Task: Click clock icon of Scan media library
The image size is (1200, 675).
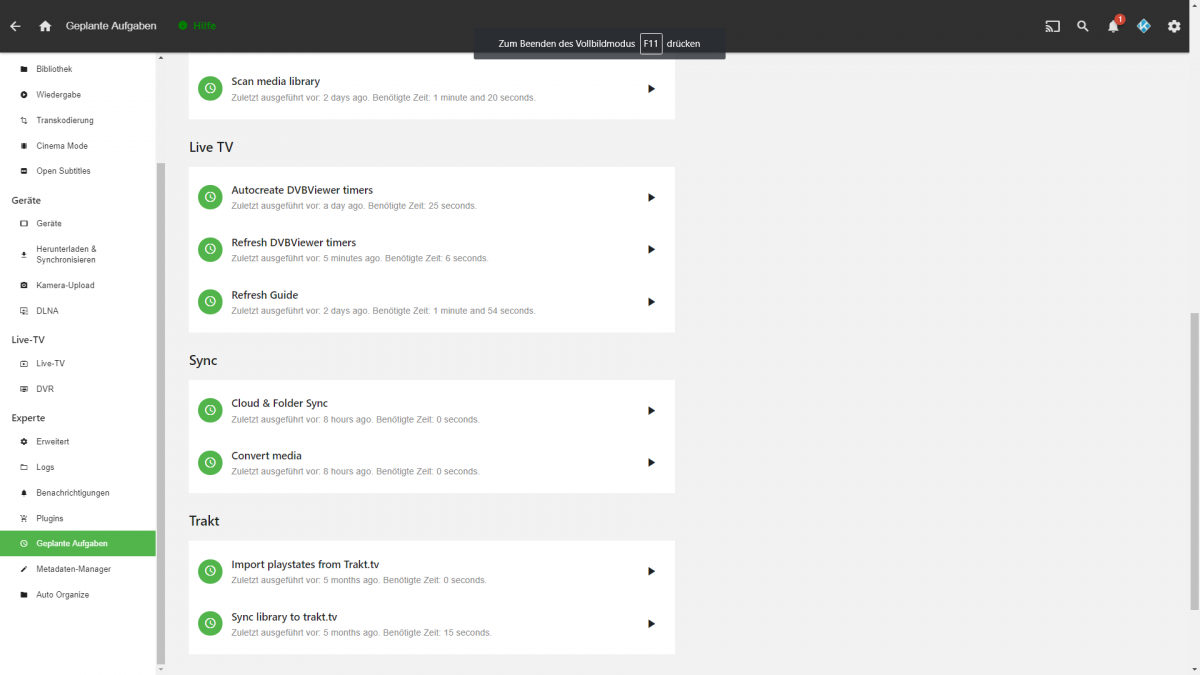Action: (210, 89)
